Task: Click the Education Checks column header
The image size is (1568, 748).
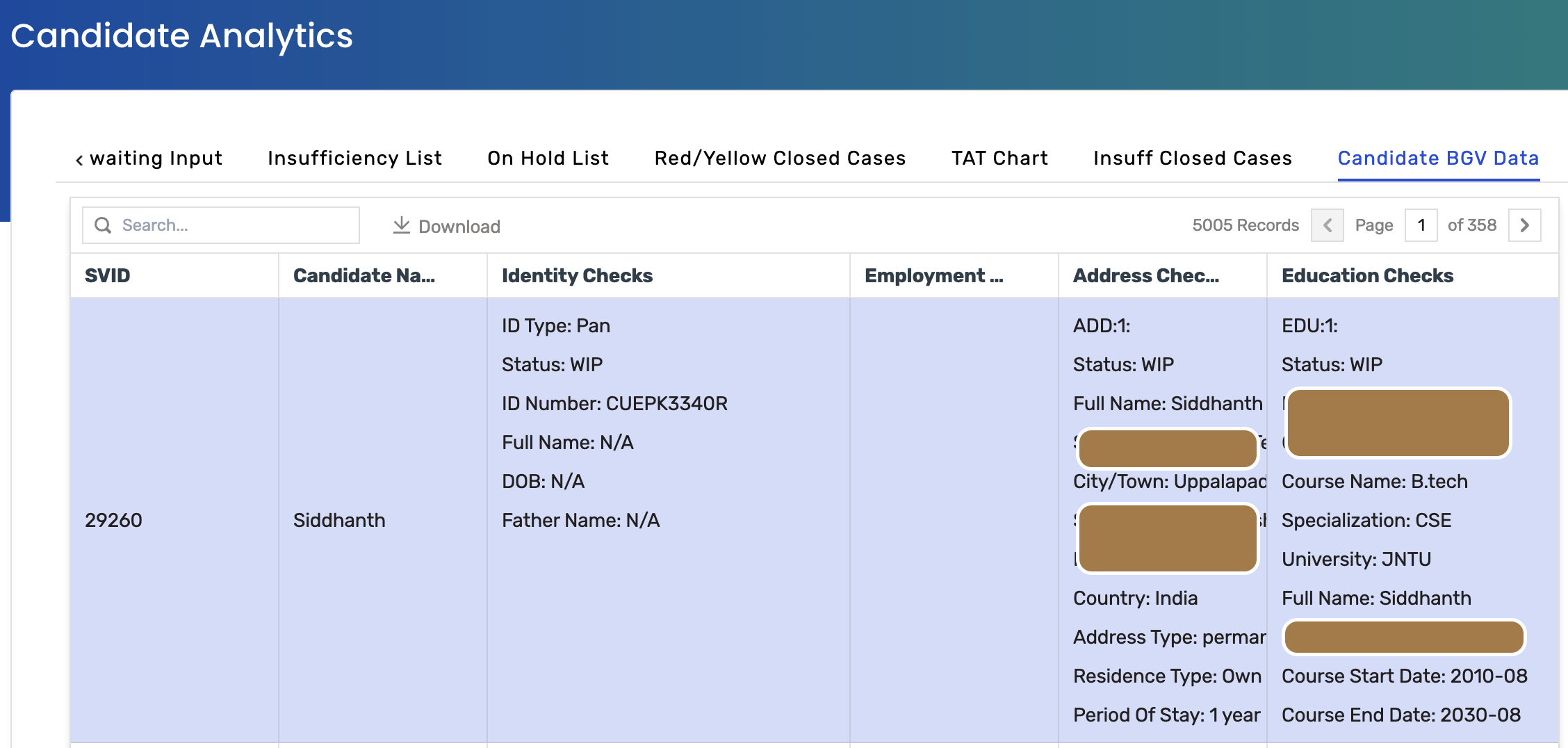Action: (1367, 275)
